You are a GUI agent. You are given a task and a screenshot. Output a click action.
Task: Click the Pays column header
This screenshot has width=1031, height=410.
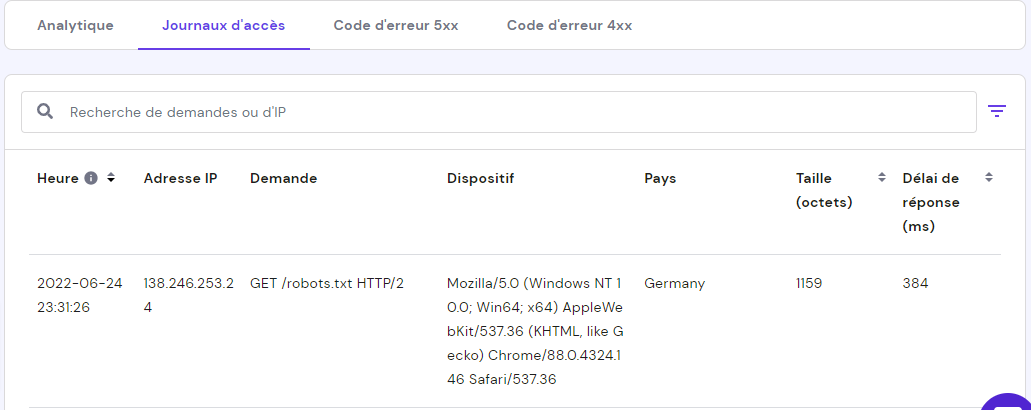(x=660, y=178)
